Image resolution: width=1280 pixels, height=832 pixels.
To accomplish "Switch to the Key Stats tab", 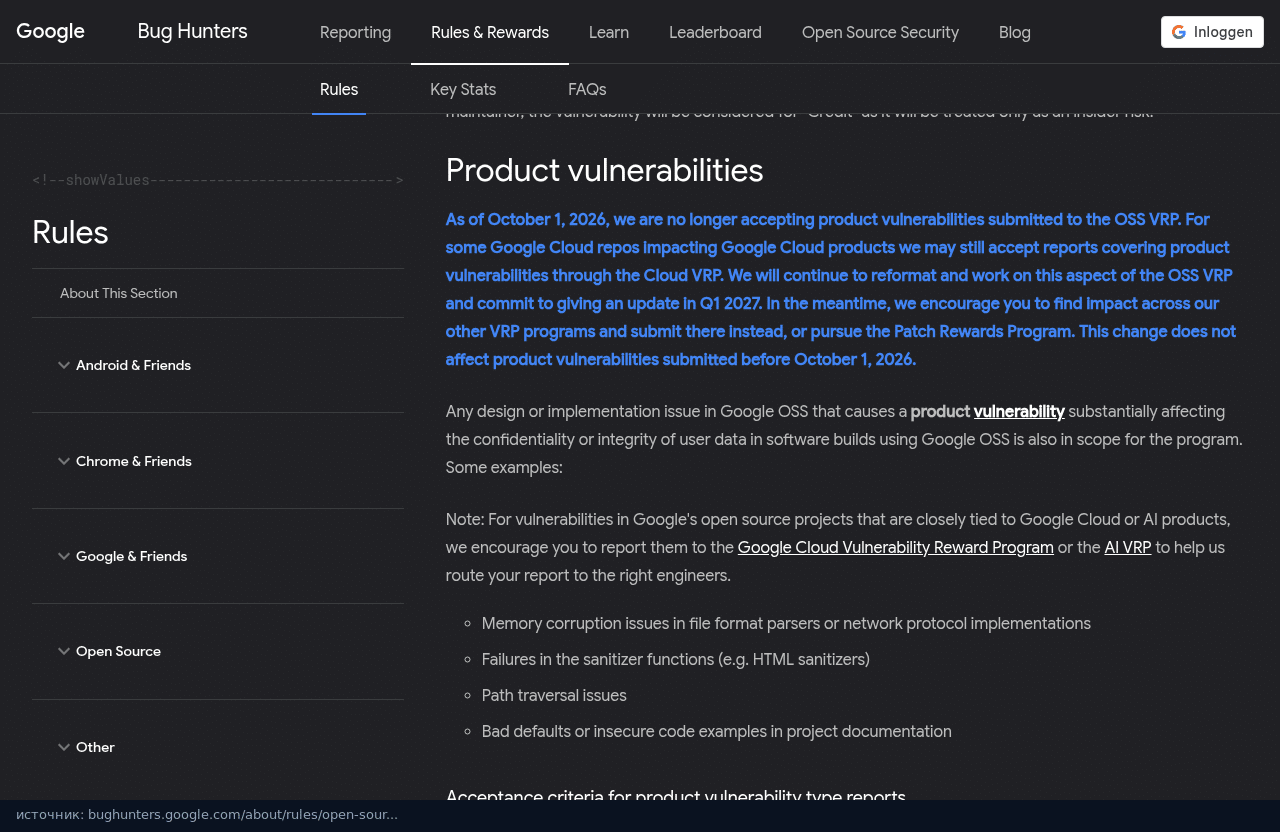I will click(x=463, y=89).
